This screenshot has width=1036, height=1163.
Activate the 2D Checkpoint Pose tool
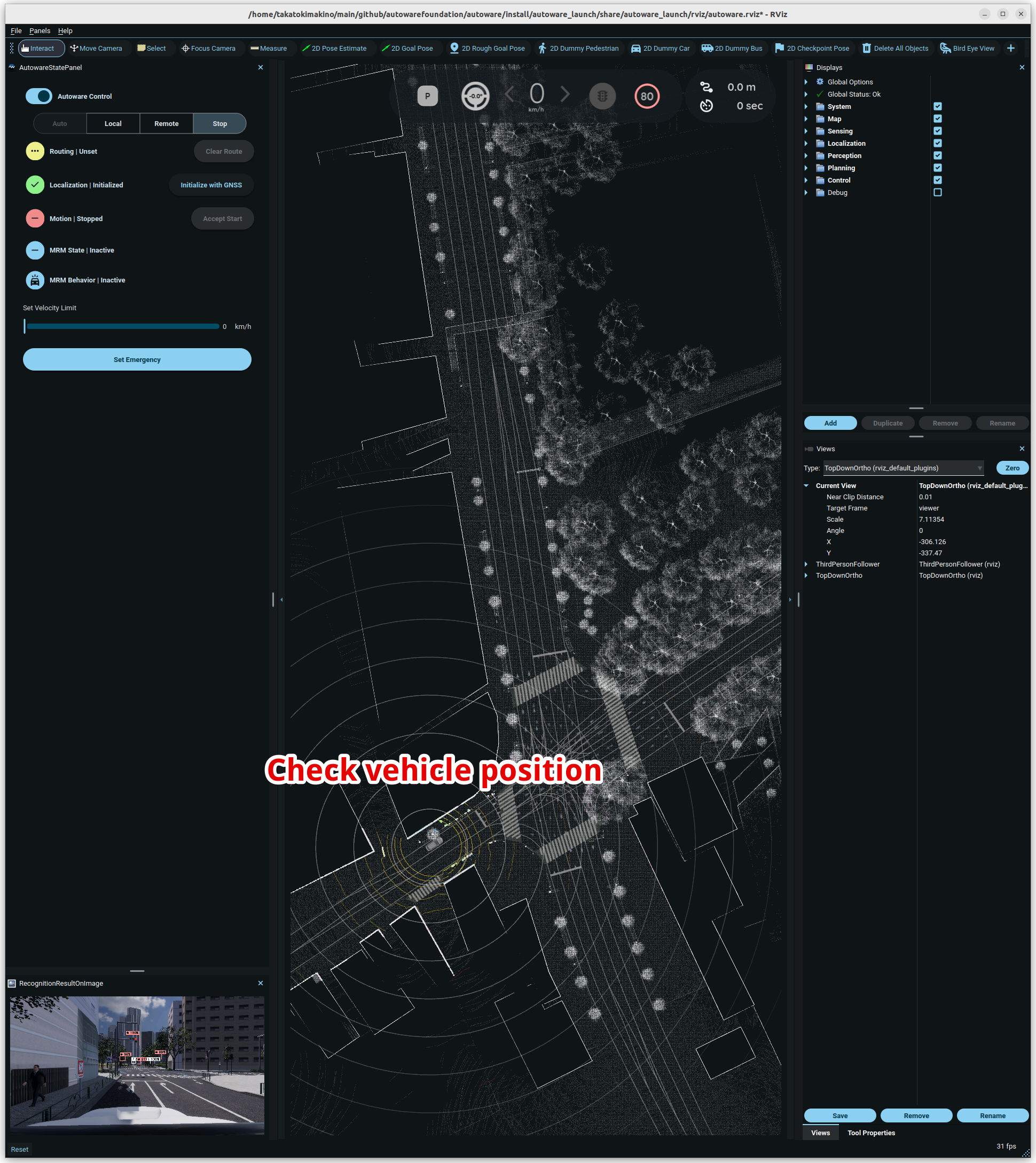[x=812, y=49]
